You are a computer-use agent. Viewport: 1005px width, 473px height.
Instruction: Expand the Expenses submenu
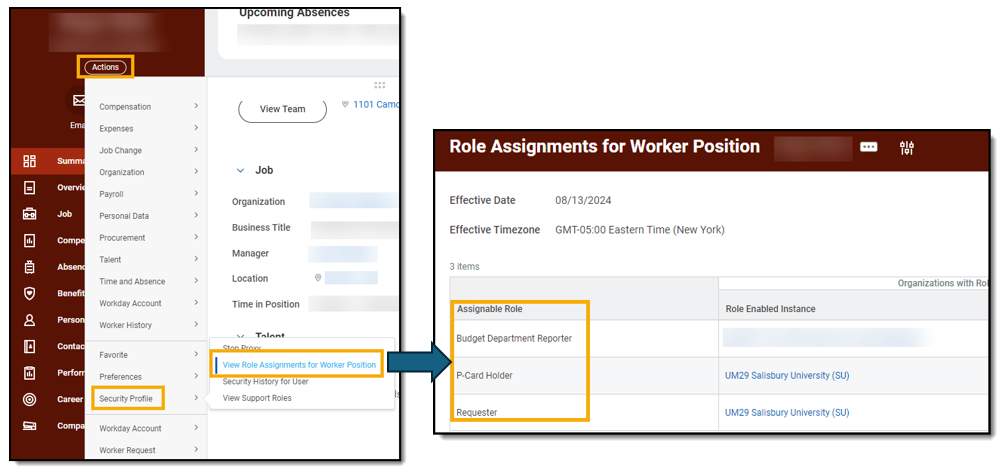tap(196, 128)
